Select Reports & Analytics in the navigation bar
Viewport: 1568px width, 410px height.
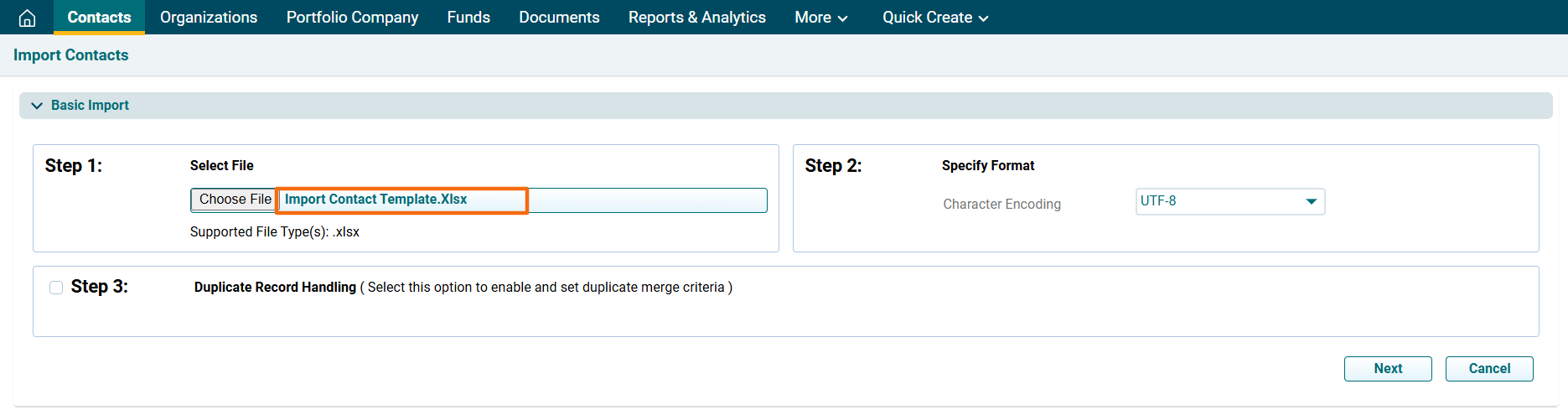(x=696, y=18)
